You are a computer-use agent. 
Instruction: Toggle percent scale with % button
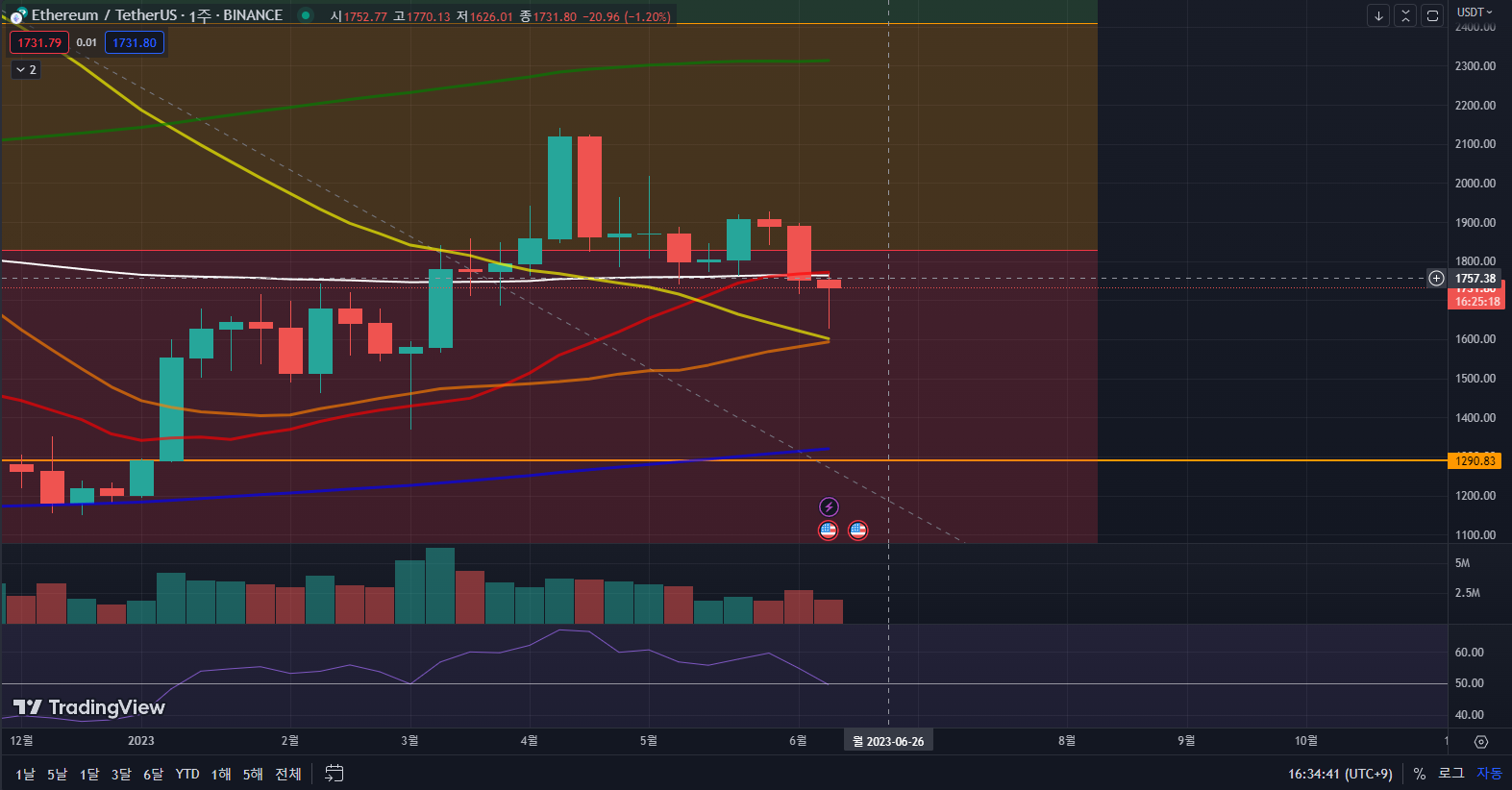pos(1419,774)
